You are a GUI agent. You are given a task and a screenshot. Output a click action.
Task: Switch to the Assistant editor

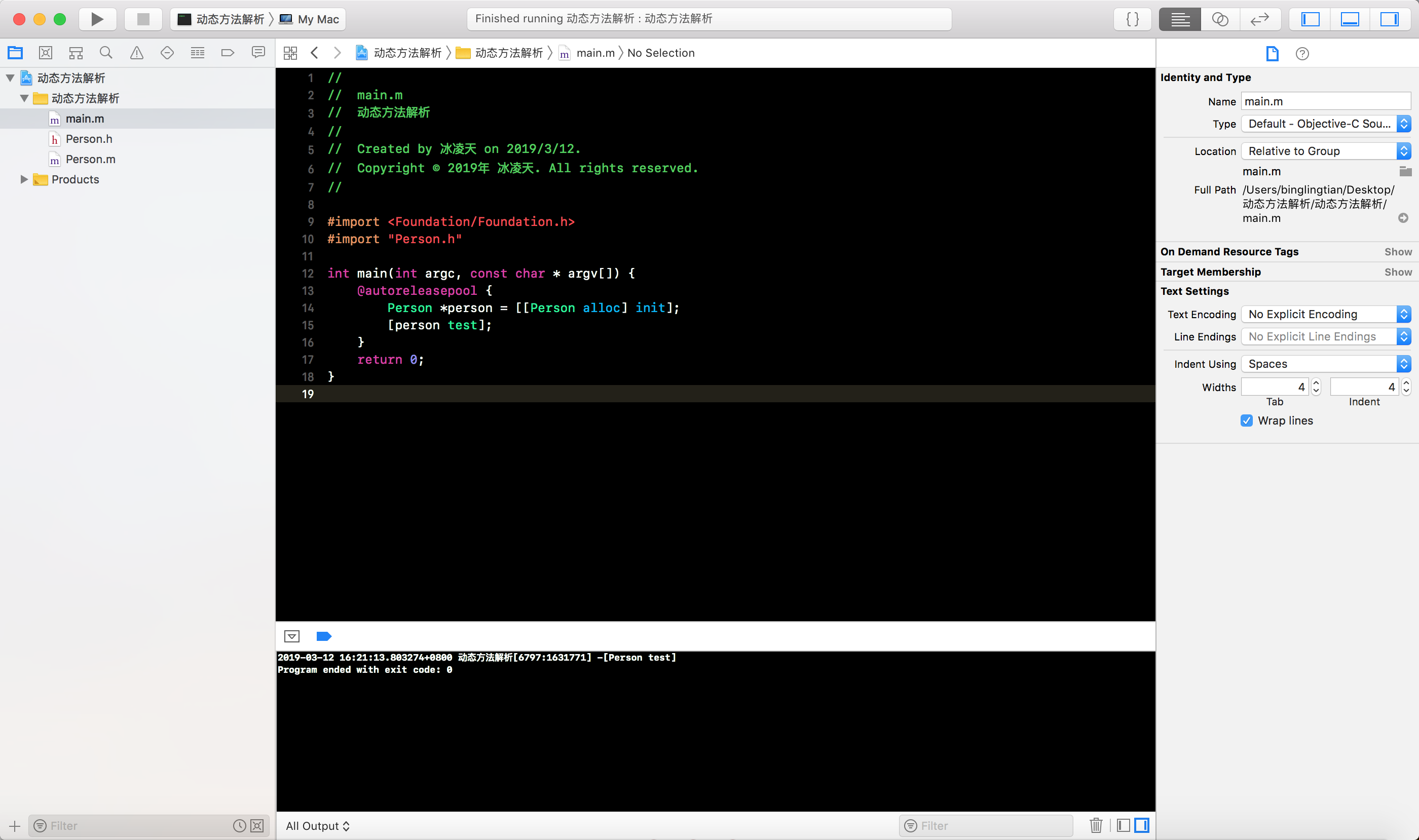[1220, 19]
